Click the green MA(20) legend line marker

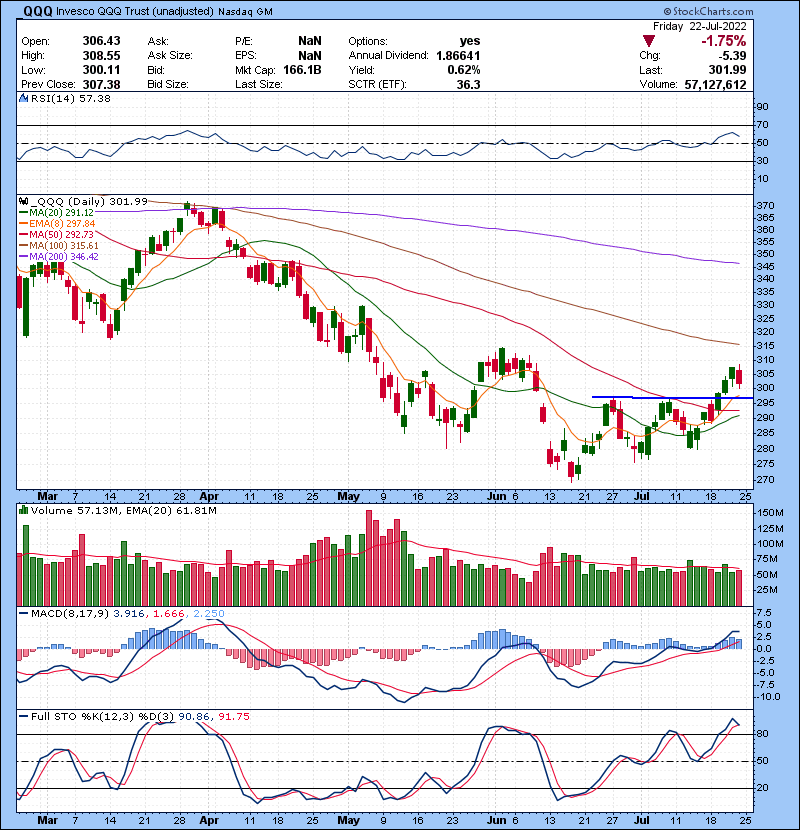tap(24, 212)
